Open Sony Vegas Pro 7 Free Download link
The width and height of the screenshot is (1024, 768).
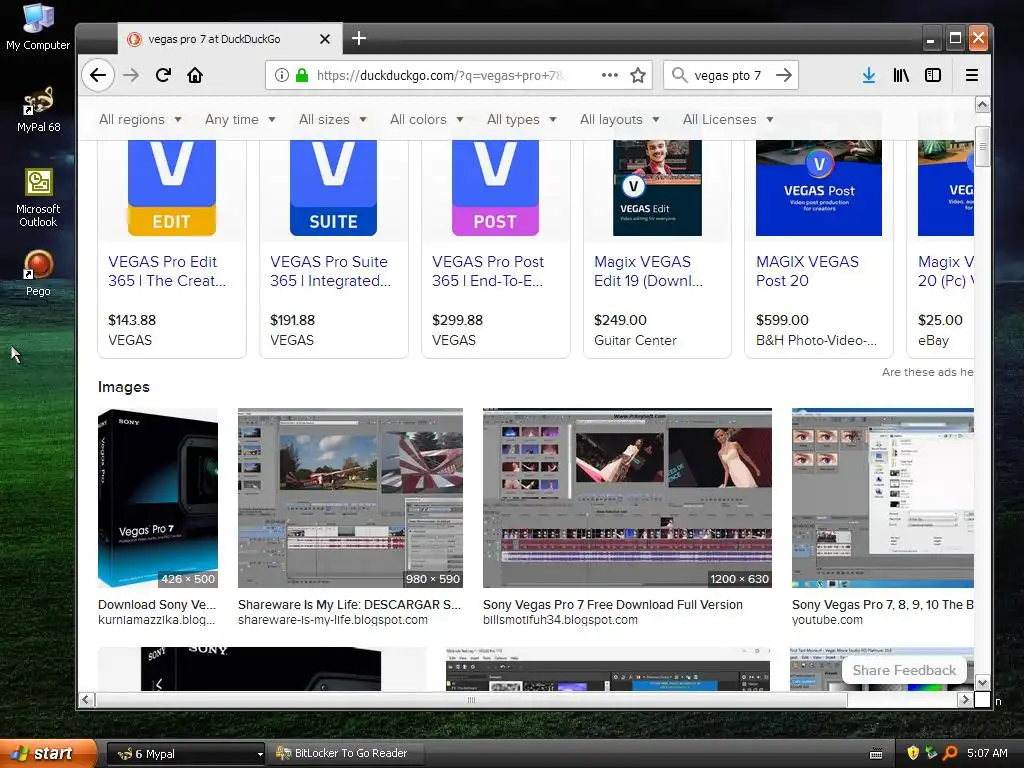click(x=613, y=605)
